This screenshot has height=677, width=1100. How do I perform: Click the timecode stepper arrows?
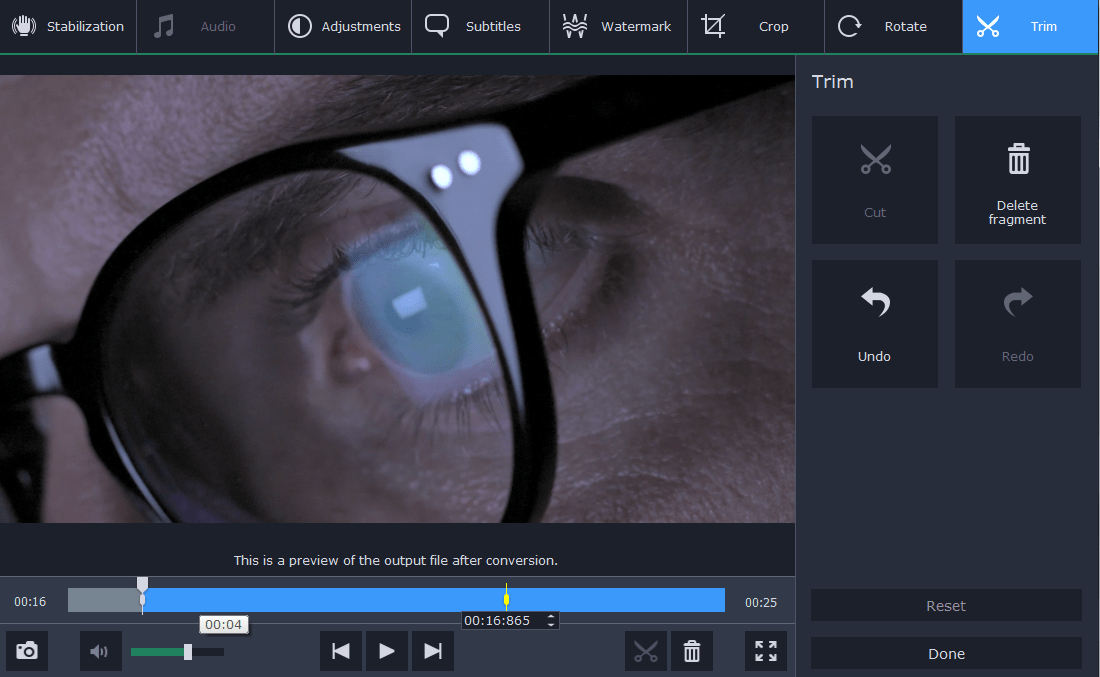coord(550,621)
